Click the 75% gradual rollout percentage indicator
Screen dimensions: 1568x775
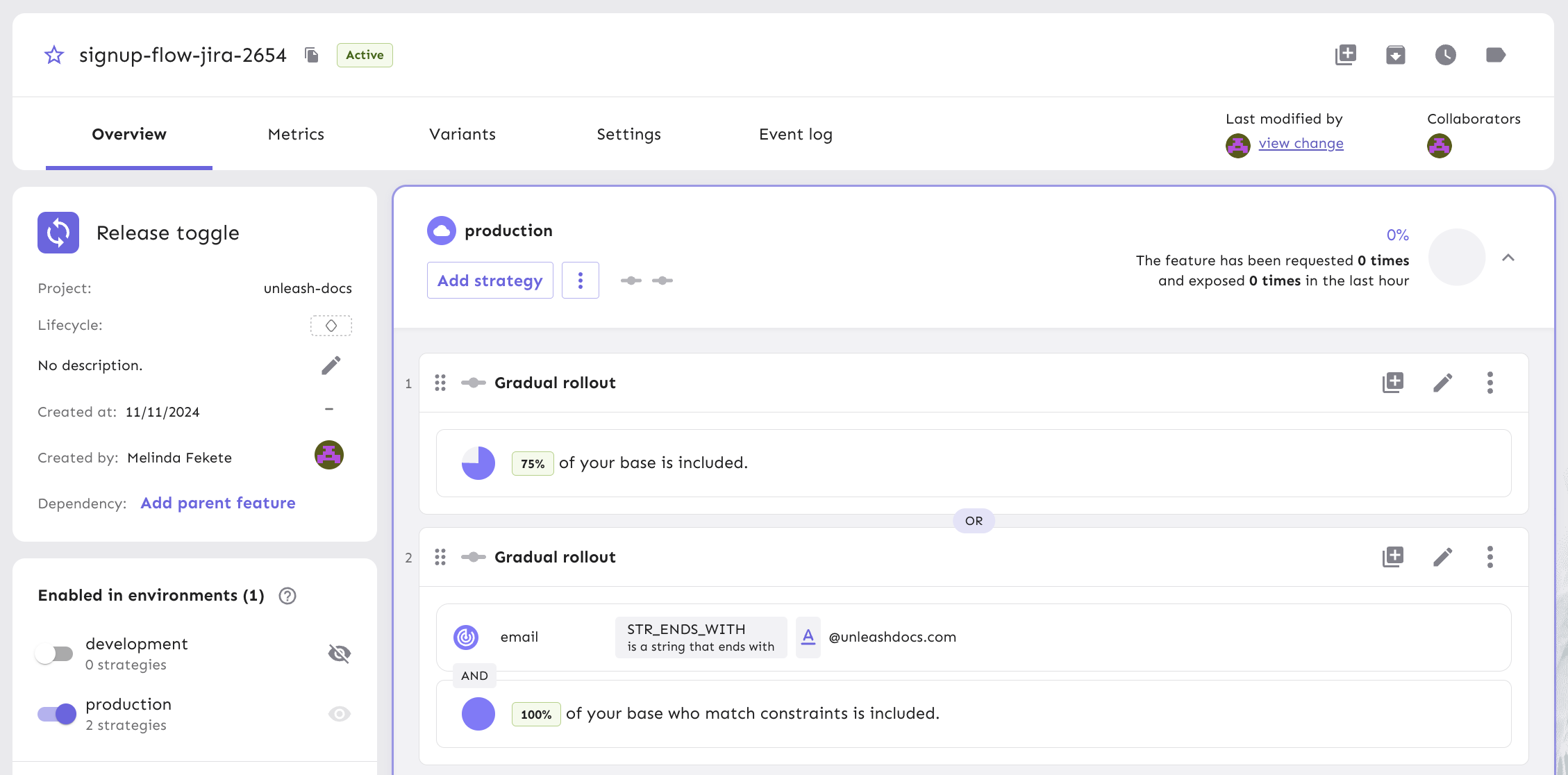(x=534, y=463)
